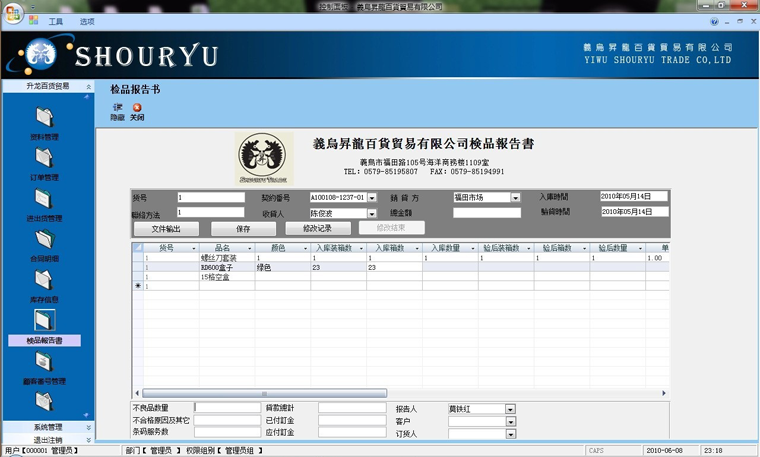Click the ribbon minimize dash icon
The height and width of the screenshot is (457, 760).
pyautogui.click(x=727, y=22)
